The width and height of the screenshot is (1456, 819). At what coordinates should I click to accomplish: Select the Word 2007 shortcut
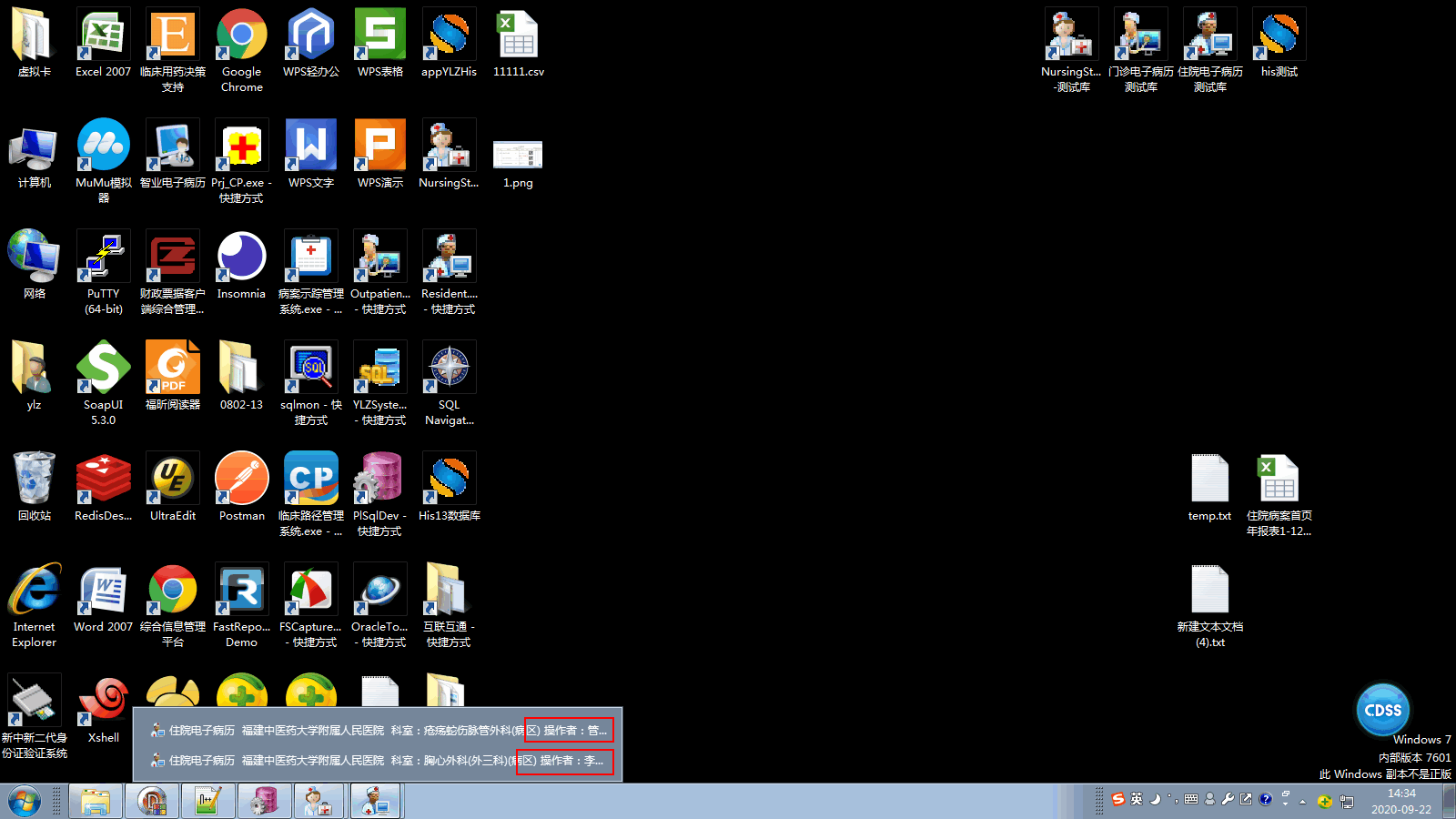point(104,599)
